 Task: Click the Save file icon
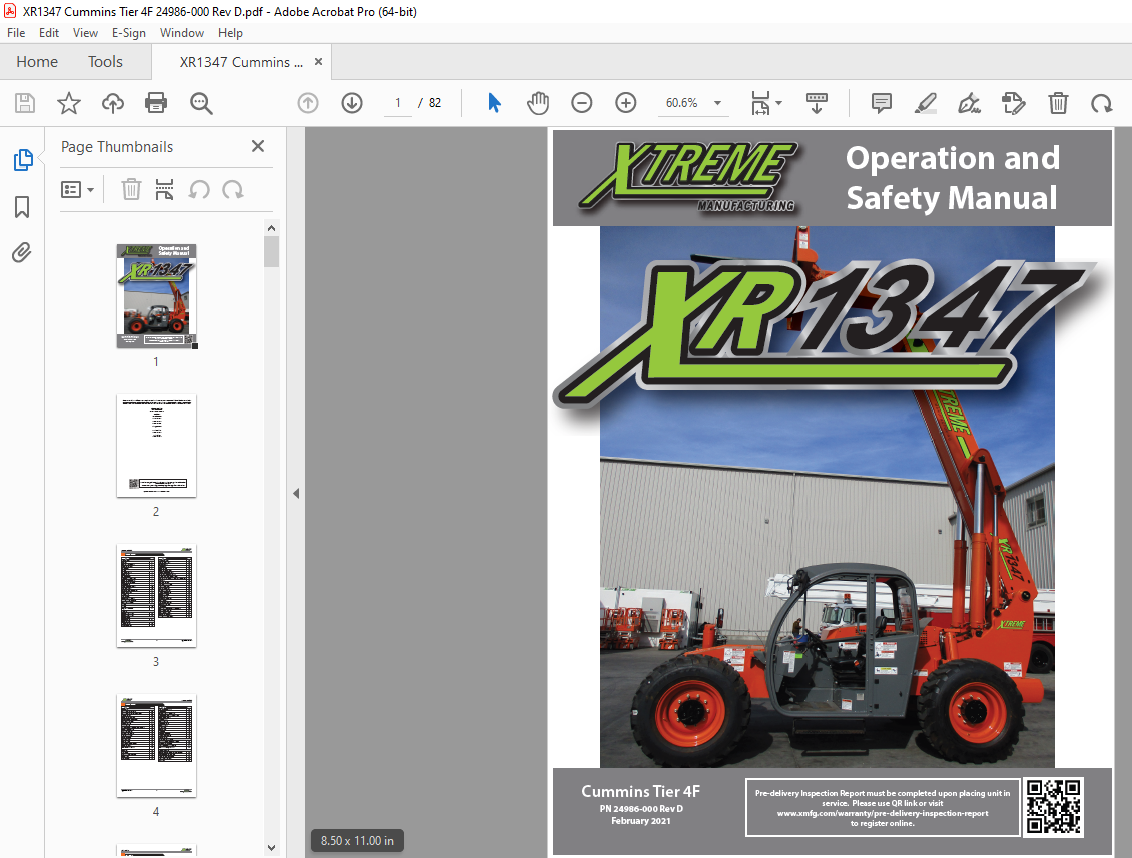click(25, 103)
